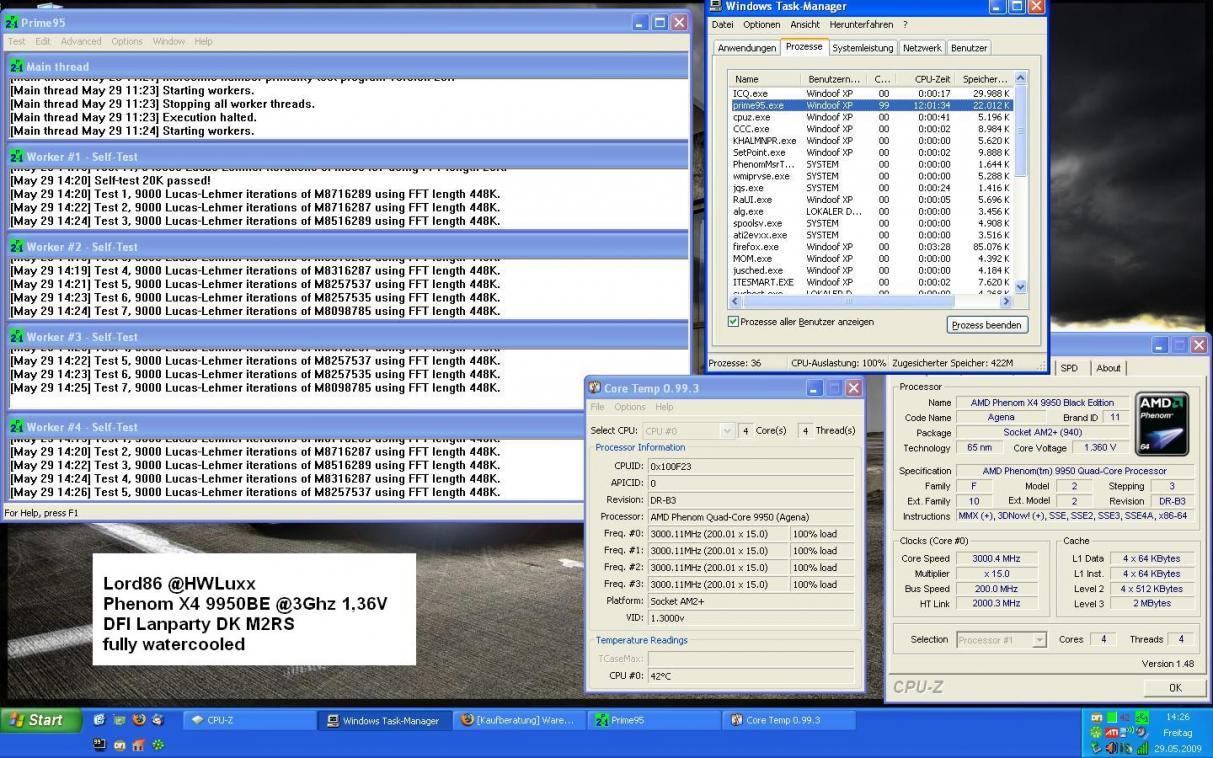Switch to the Netzwerk tab
This screenshot has width=1213, height=758.
(x=921, y=48)
